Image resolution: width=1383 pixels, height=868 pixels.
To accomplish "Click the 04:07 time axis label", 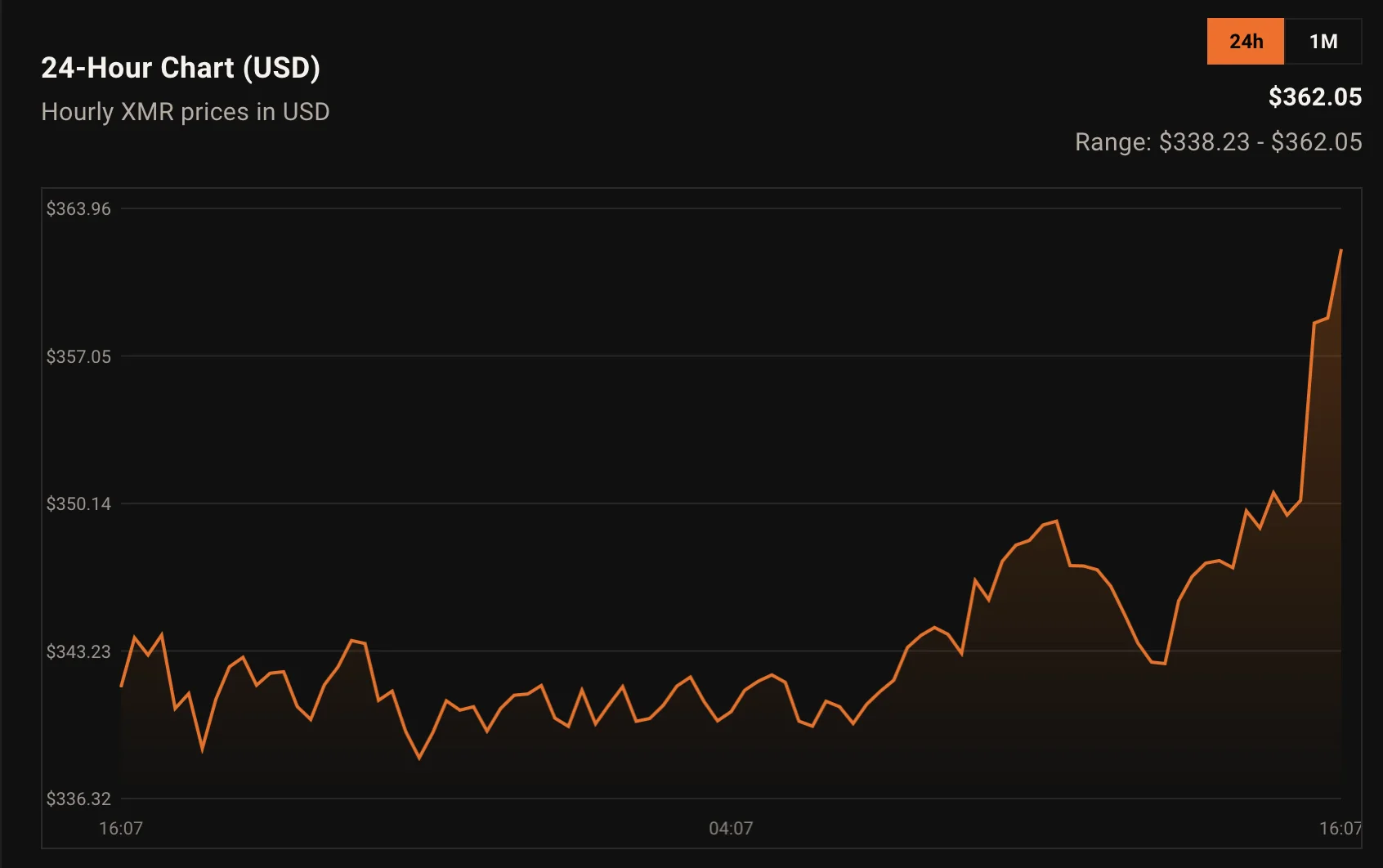I will pos(731,828).
